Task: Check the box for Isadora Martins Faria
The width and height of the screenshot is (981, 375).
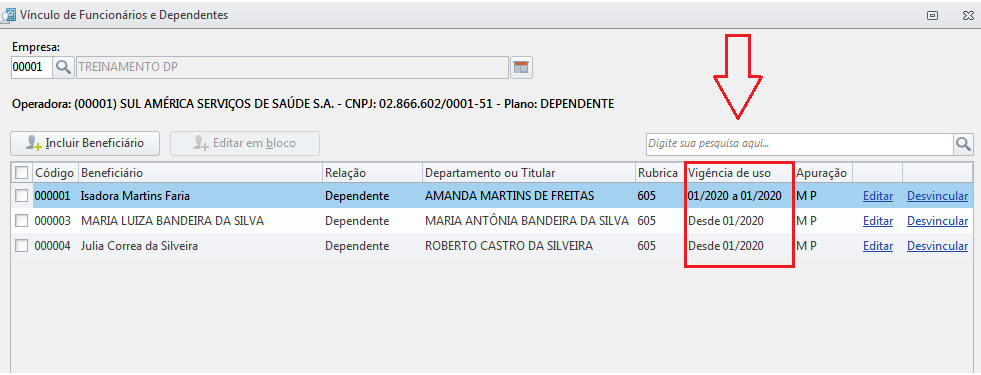Action: click(x=22, y=196)
